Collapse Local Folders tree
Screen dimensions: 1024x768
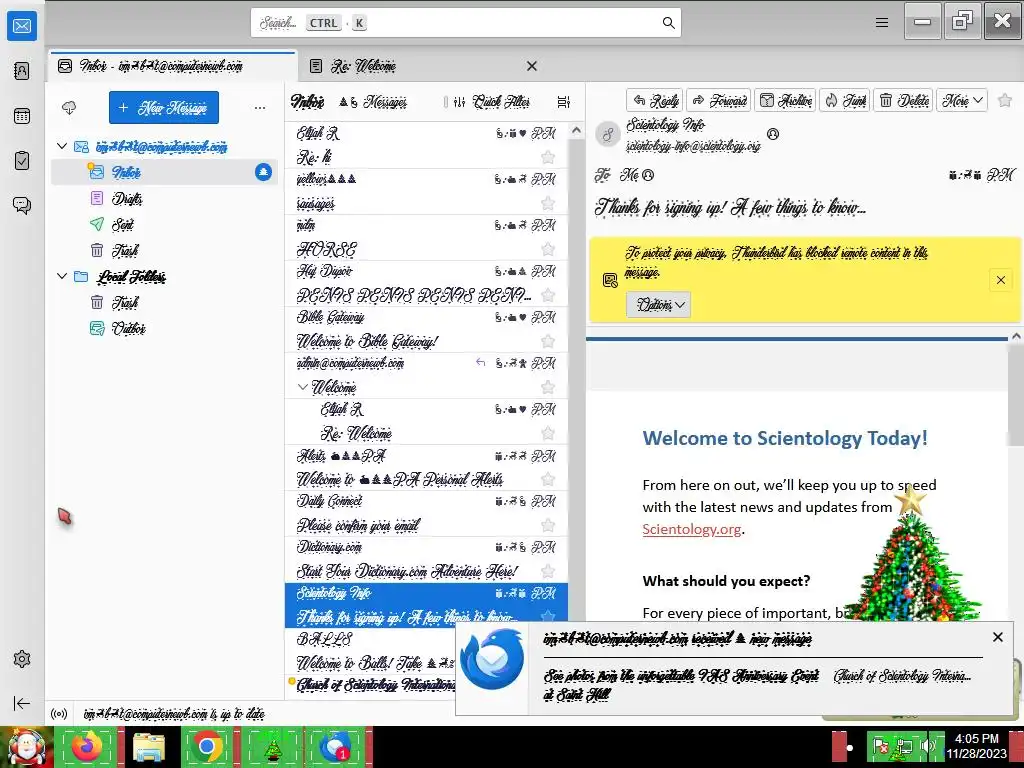(62, 276)
